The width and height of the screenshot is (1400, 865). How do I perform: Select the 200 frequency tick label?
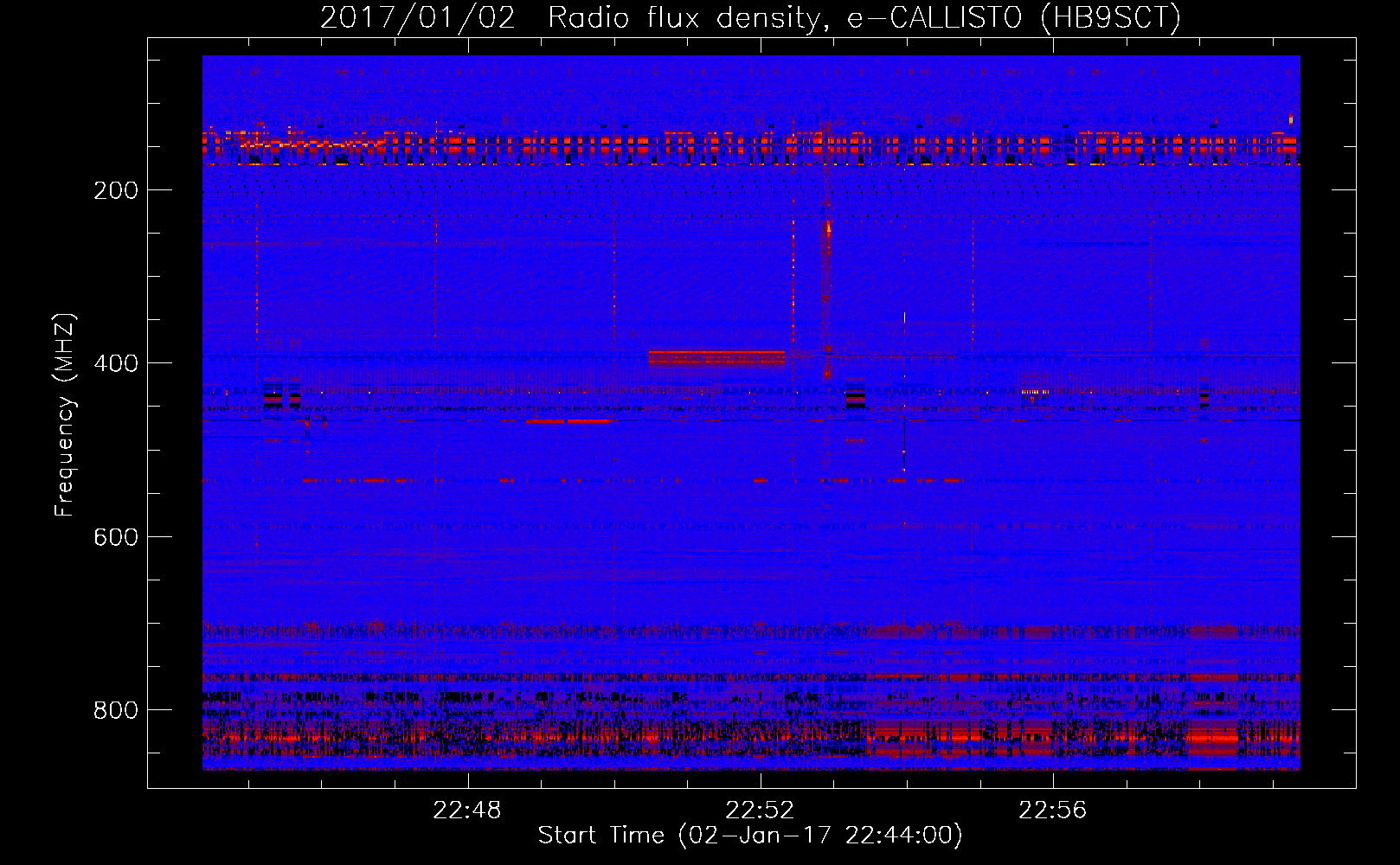[x=116, y=190]
